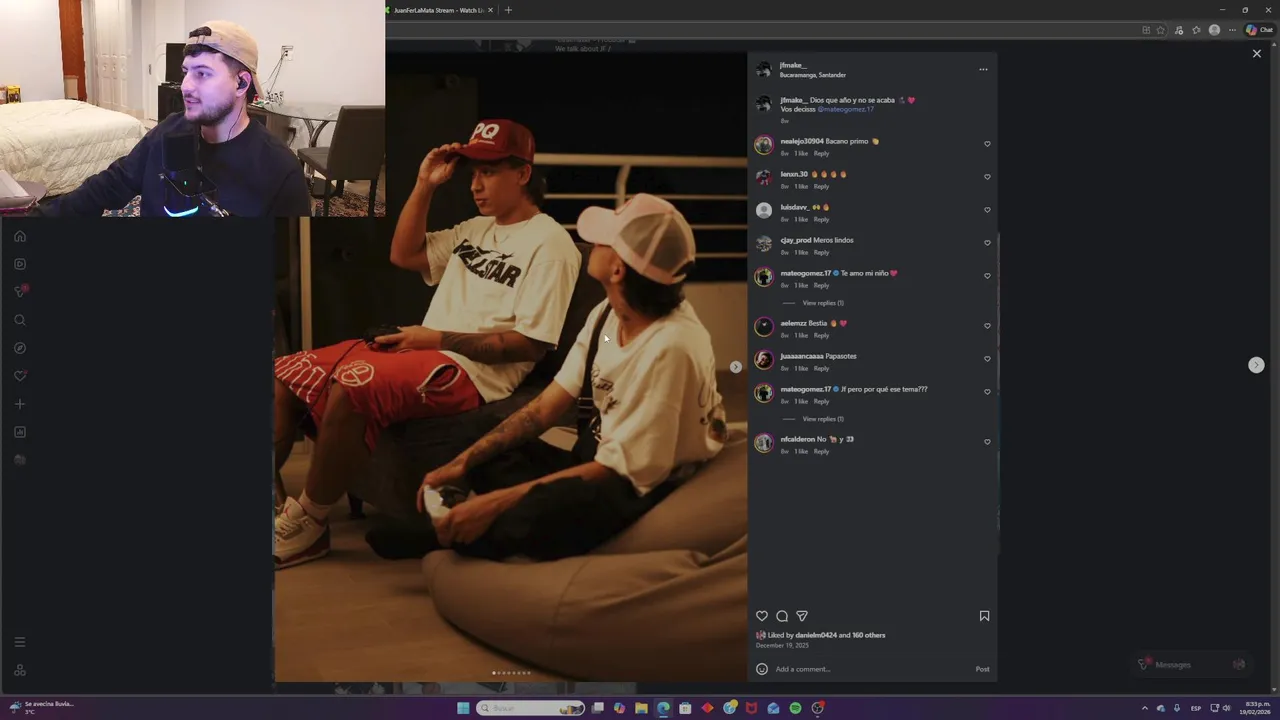1280x720 pixels.
Task: Open Reels from the Instagram sidebar
Action: click(20, 264)
